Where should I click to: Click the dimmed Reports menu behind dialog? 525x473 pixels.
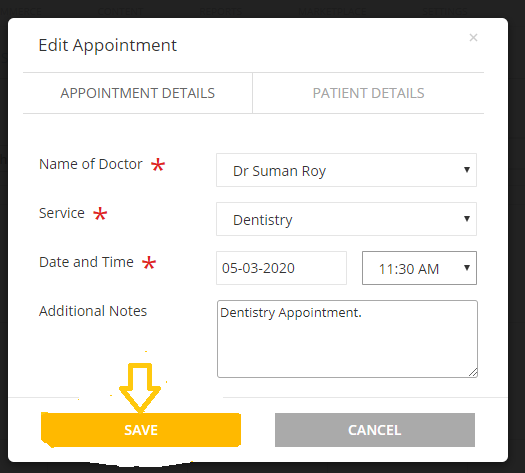(x=221, y=11)
